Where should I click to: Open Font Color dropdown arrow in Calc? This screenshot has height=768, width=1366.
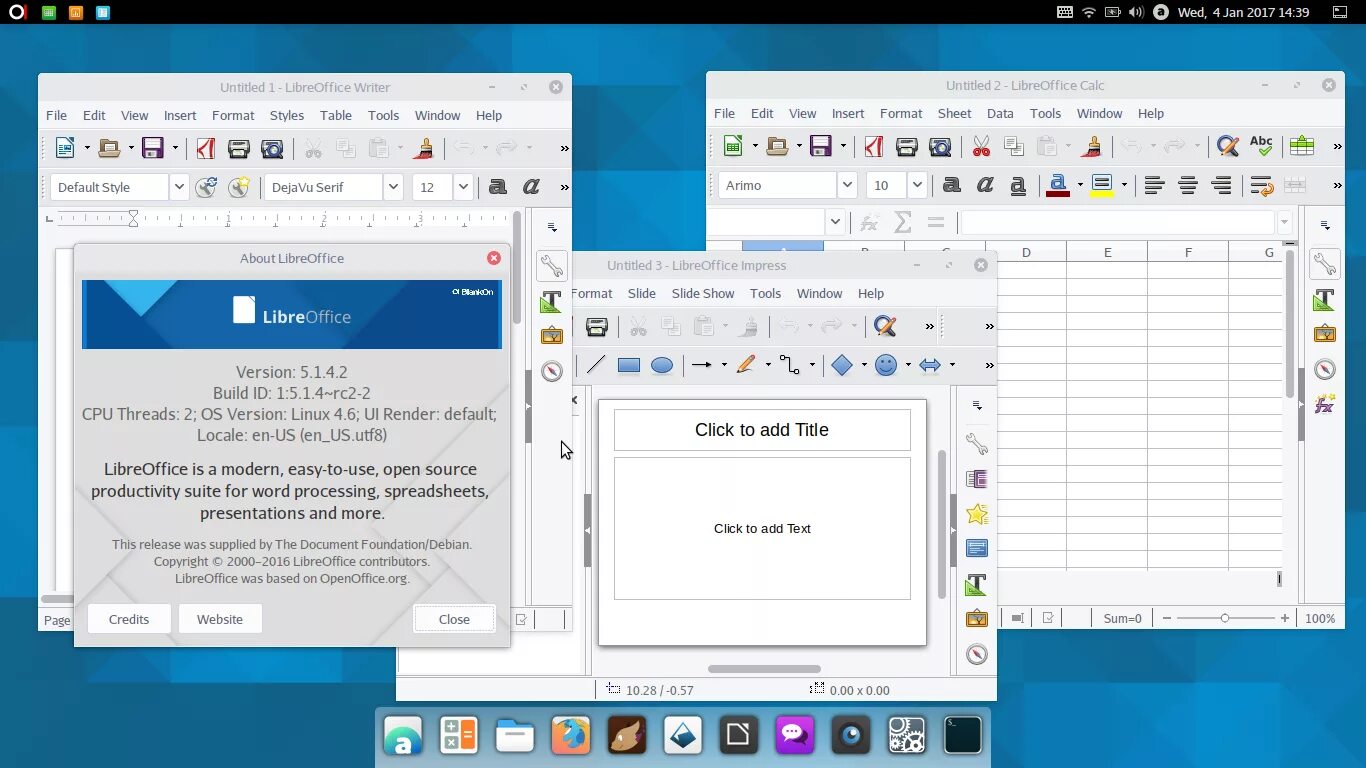[1079, 185]
